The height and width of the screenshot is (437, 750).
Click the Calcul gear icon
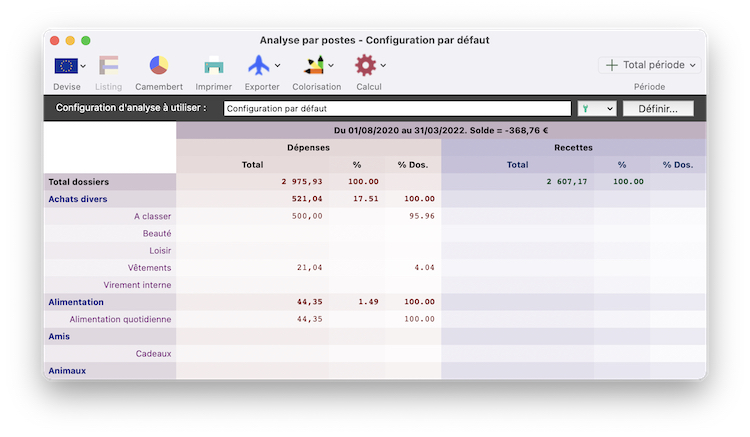click(365, 66)
